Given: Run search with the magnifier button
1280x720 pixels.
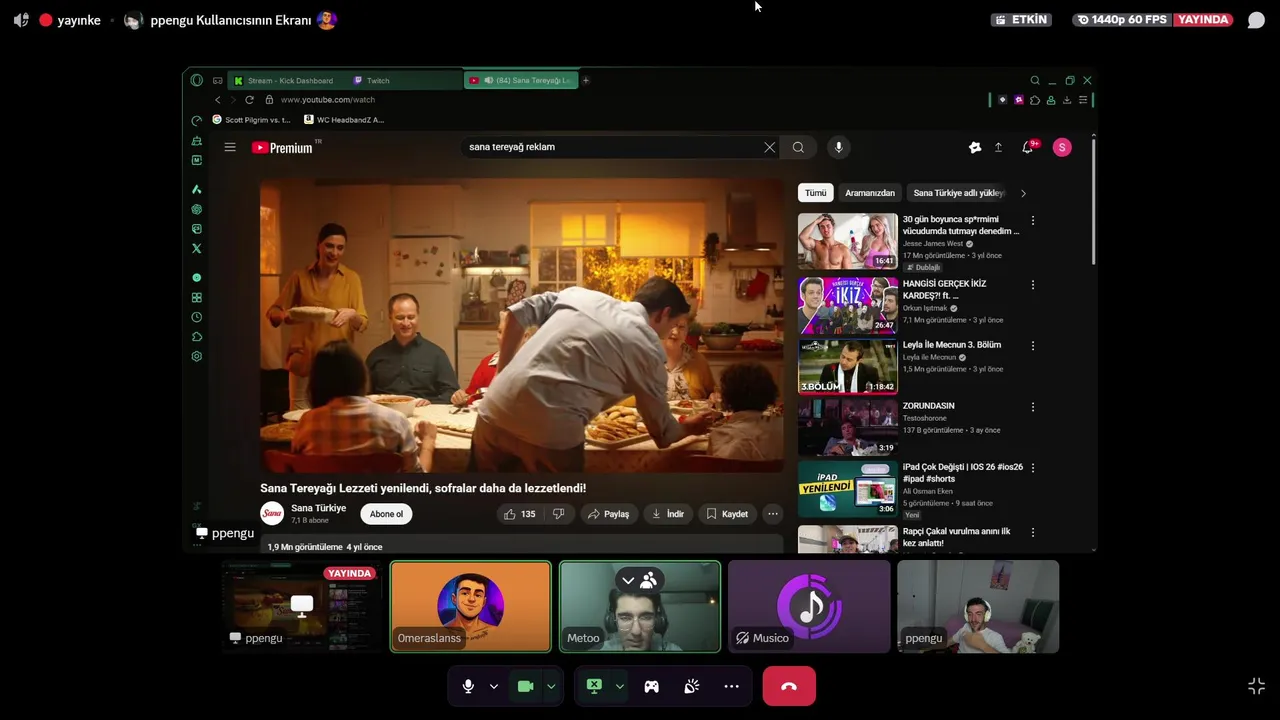Looking at the screenshot, I should click(798, 147).
